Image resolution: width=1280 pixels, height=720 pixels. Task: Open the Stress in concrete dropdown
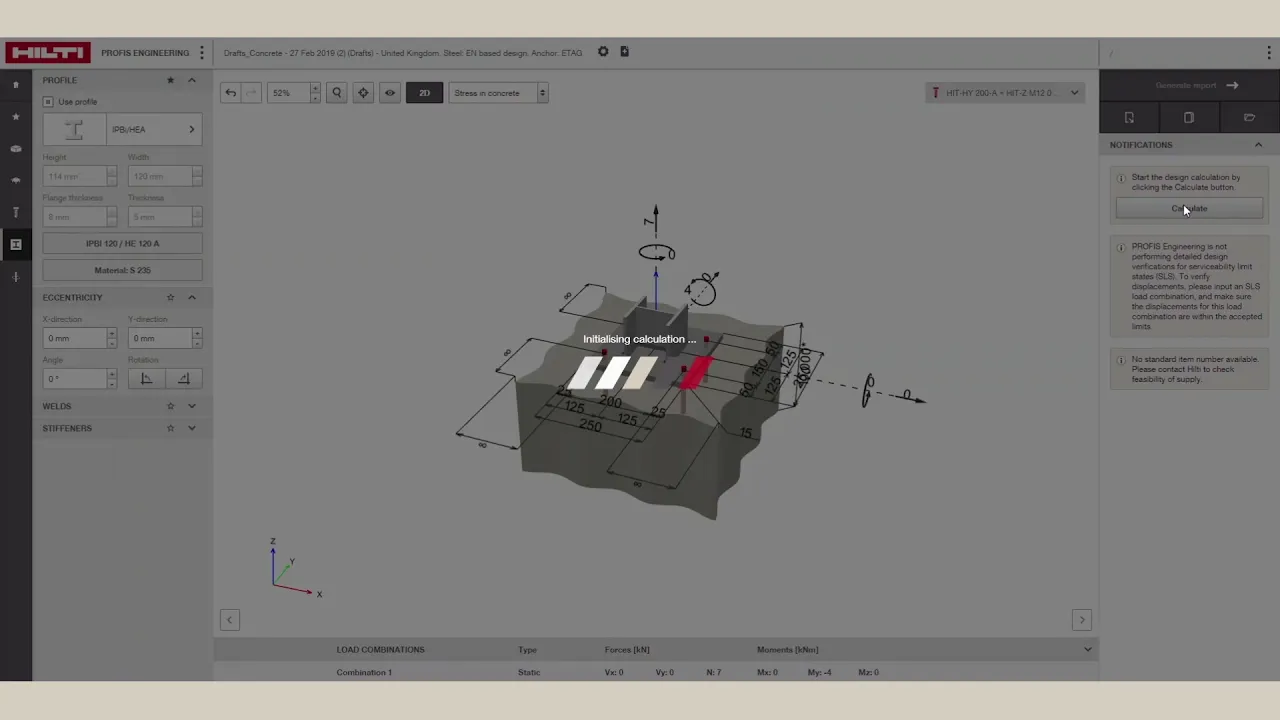click(498, 93)
